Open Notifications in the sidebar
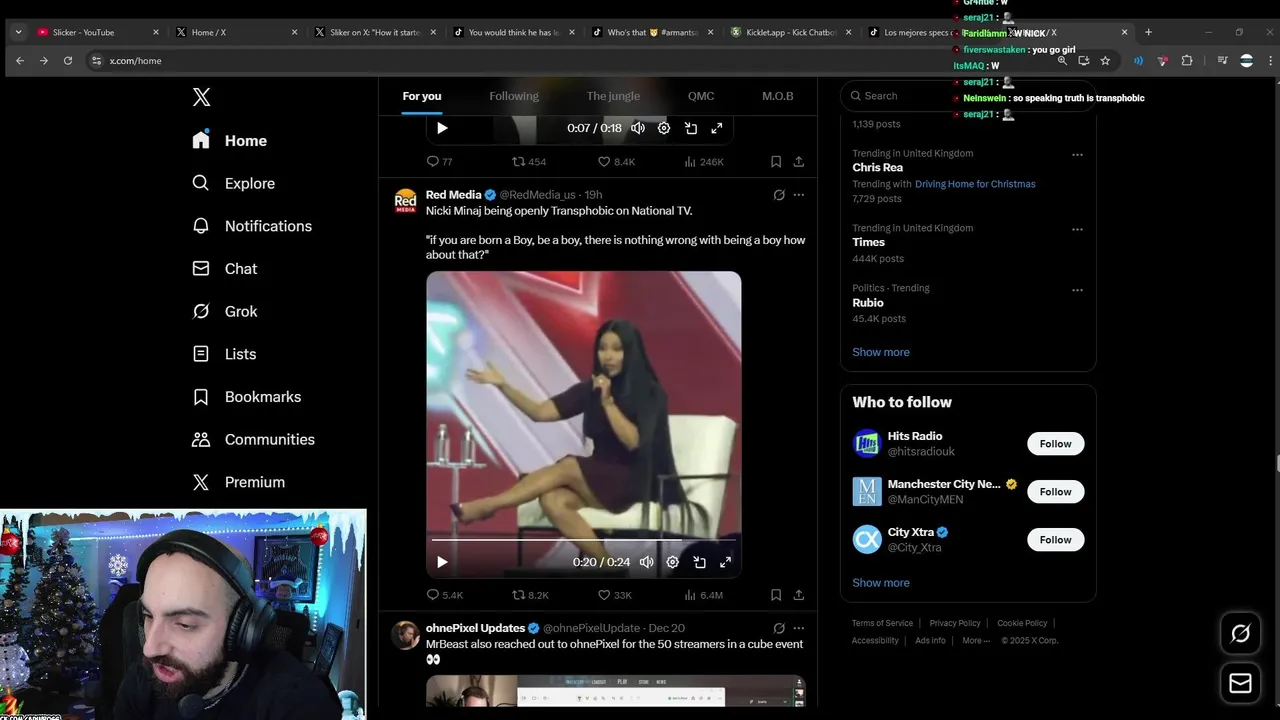Screen dimensions: 1280x720 point(252,226)
